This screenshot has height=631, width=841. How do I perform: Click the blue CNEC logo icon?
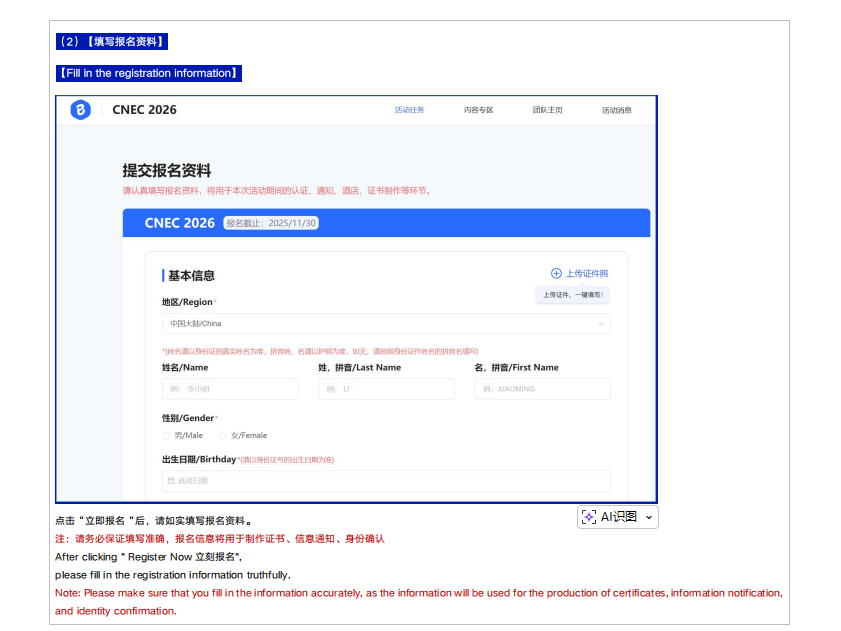[81, 110]
